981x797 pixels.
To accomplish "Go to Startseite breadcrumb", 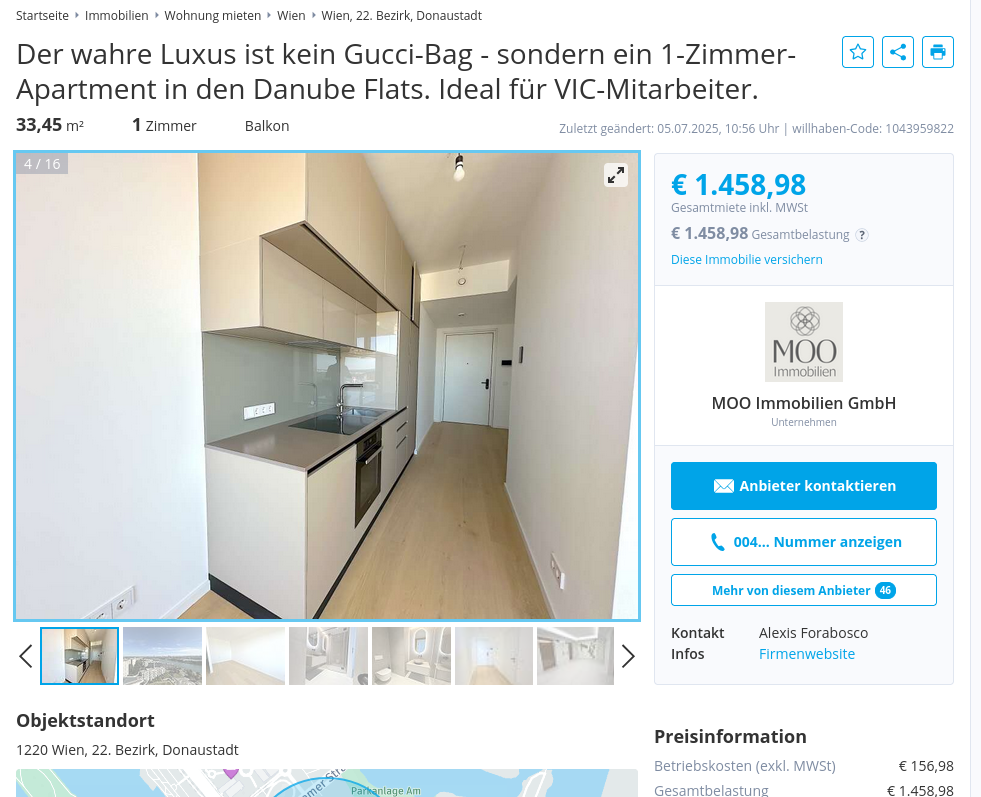I will [x=43, y=16].
